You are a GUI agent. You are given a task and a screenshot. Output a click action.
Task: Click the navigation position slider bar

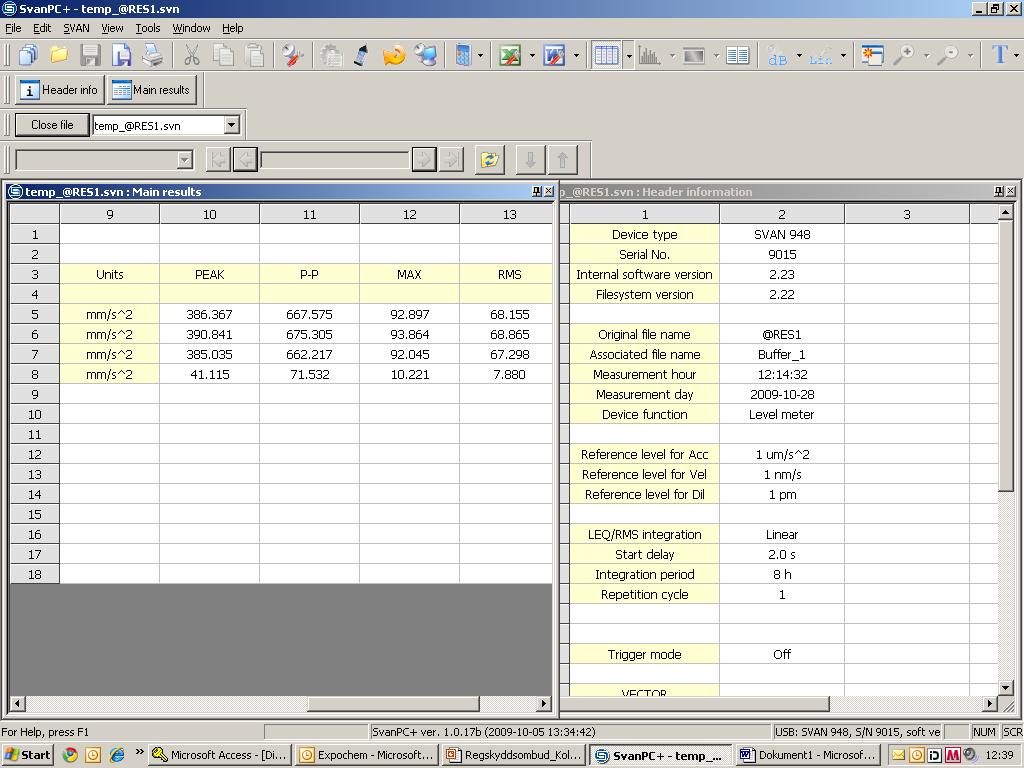tap(334, 159)
